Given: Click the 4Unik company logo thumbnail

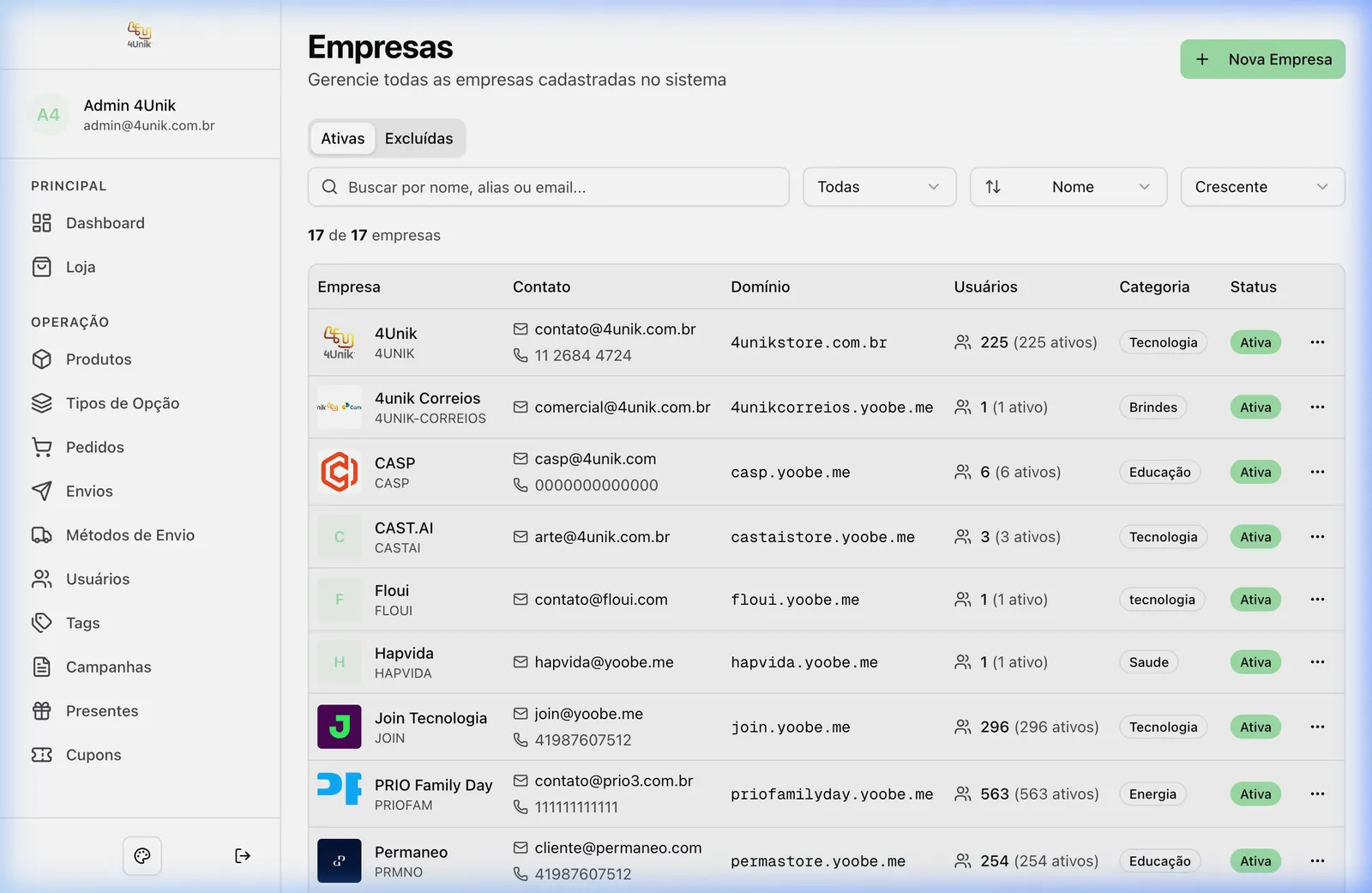Looking at the screenshot, I should pyautogui.click(x=340, y=342).
